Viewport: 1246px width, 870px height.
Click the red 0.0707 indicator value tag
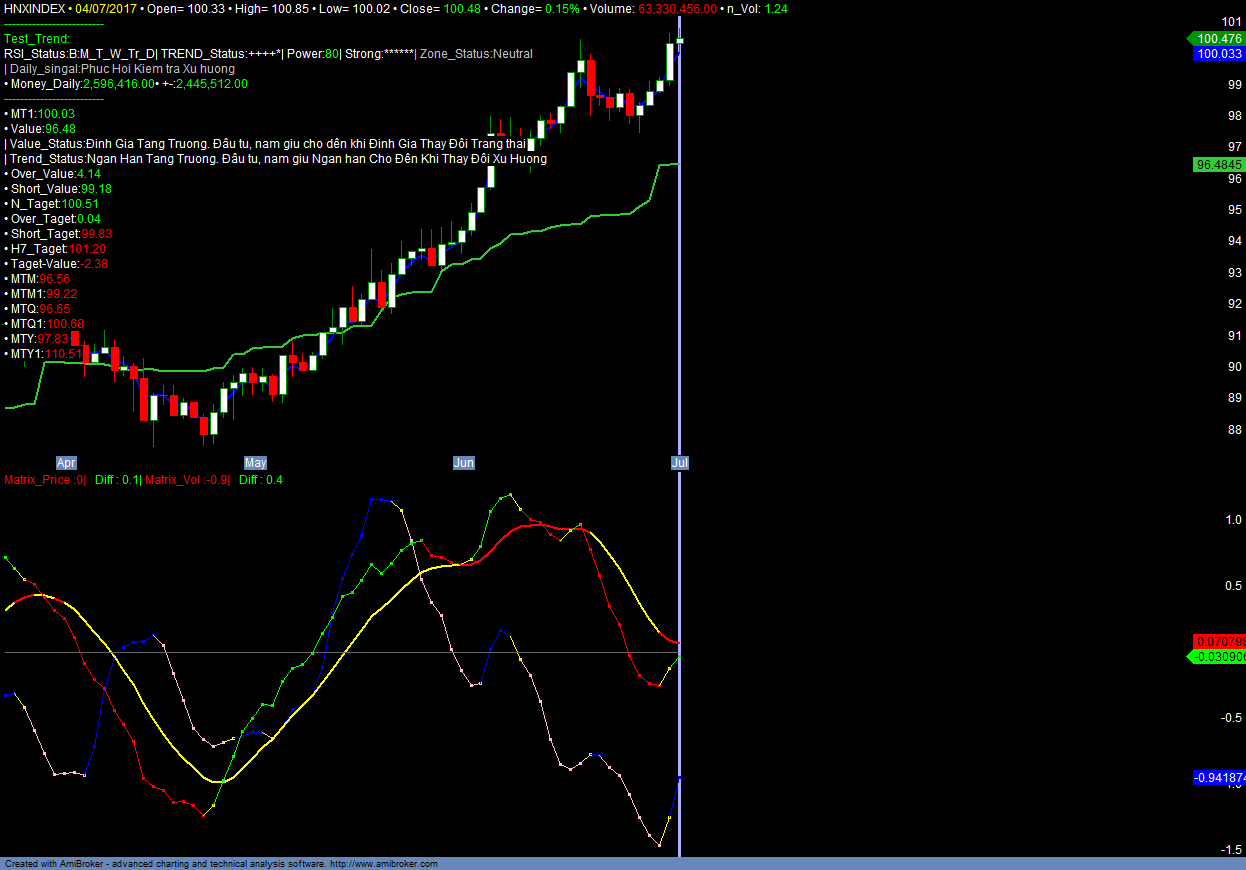tap(1219, 641)
